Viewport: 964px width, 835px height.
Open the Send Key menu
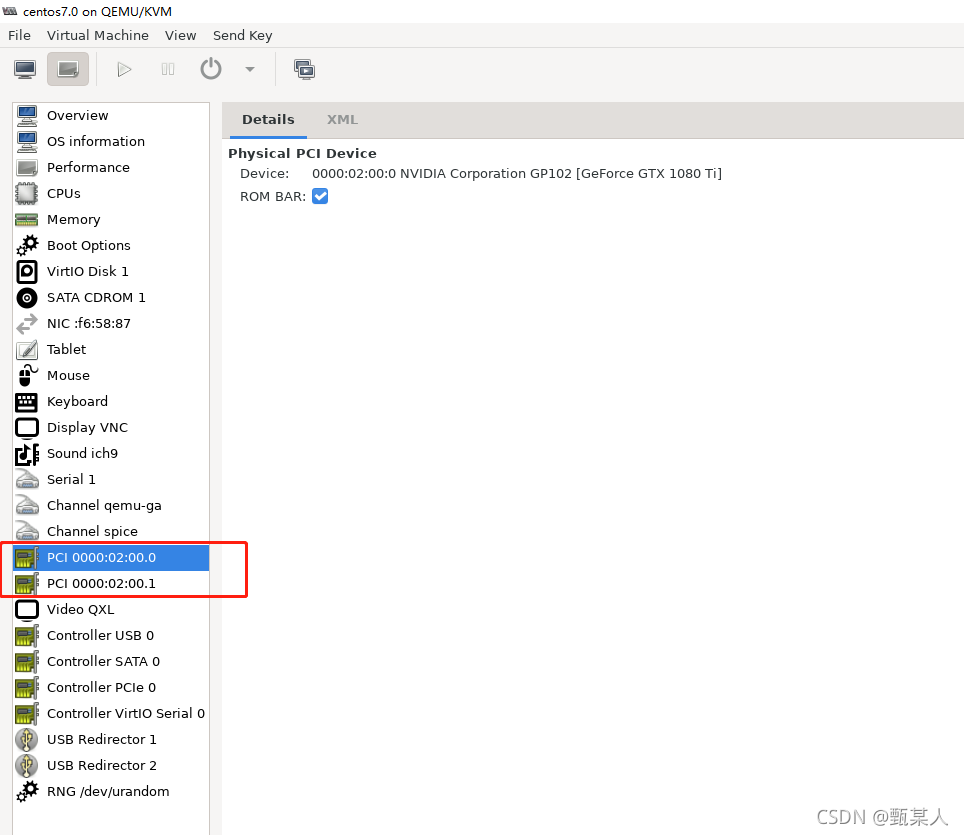coord(242,35)
